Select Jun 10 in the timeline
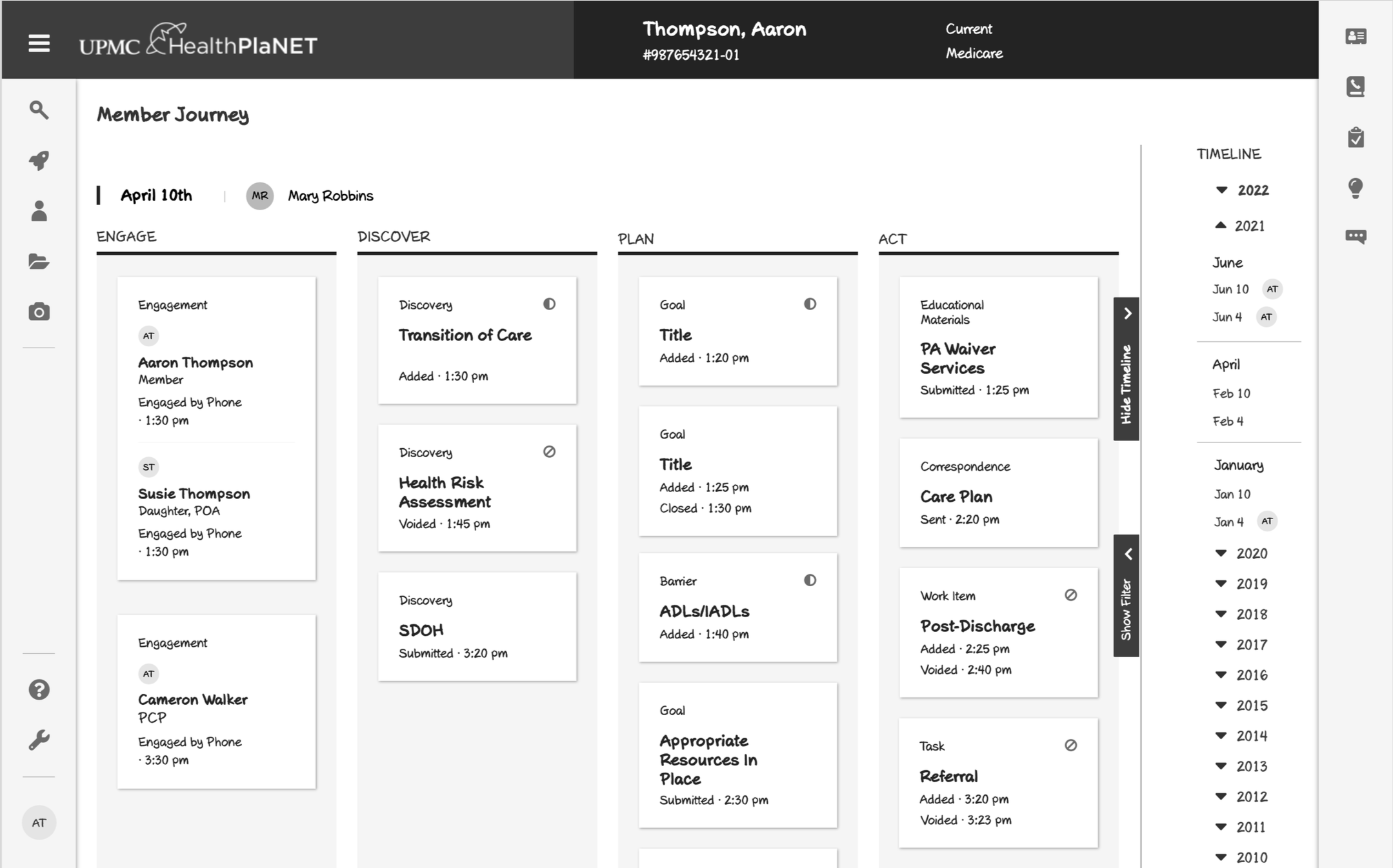Screen dimensions: 1393x868 tap(1230, 289)
